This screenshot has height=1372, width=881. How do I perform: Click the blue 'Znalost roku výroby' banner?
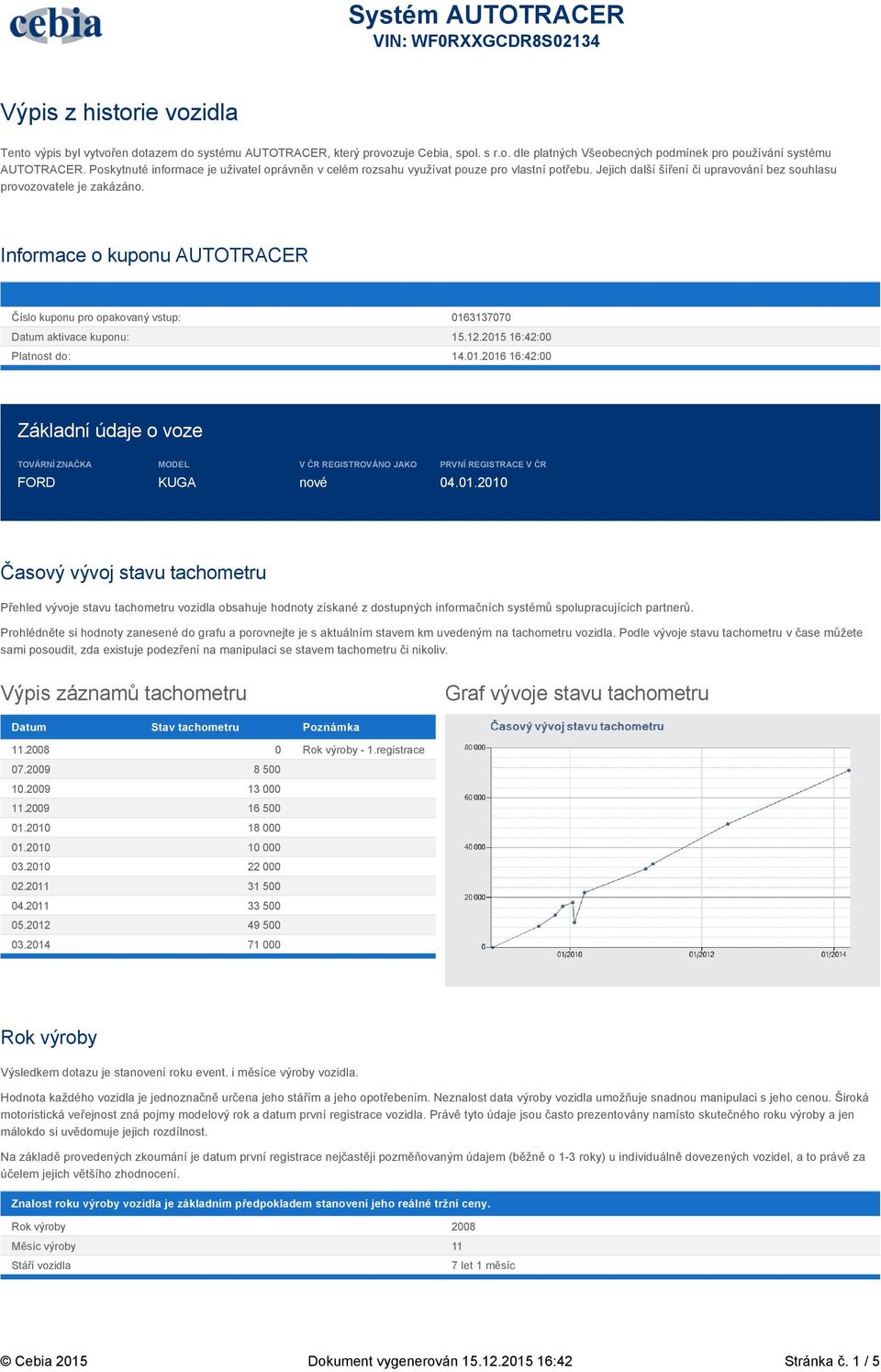(440, 1203)
